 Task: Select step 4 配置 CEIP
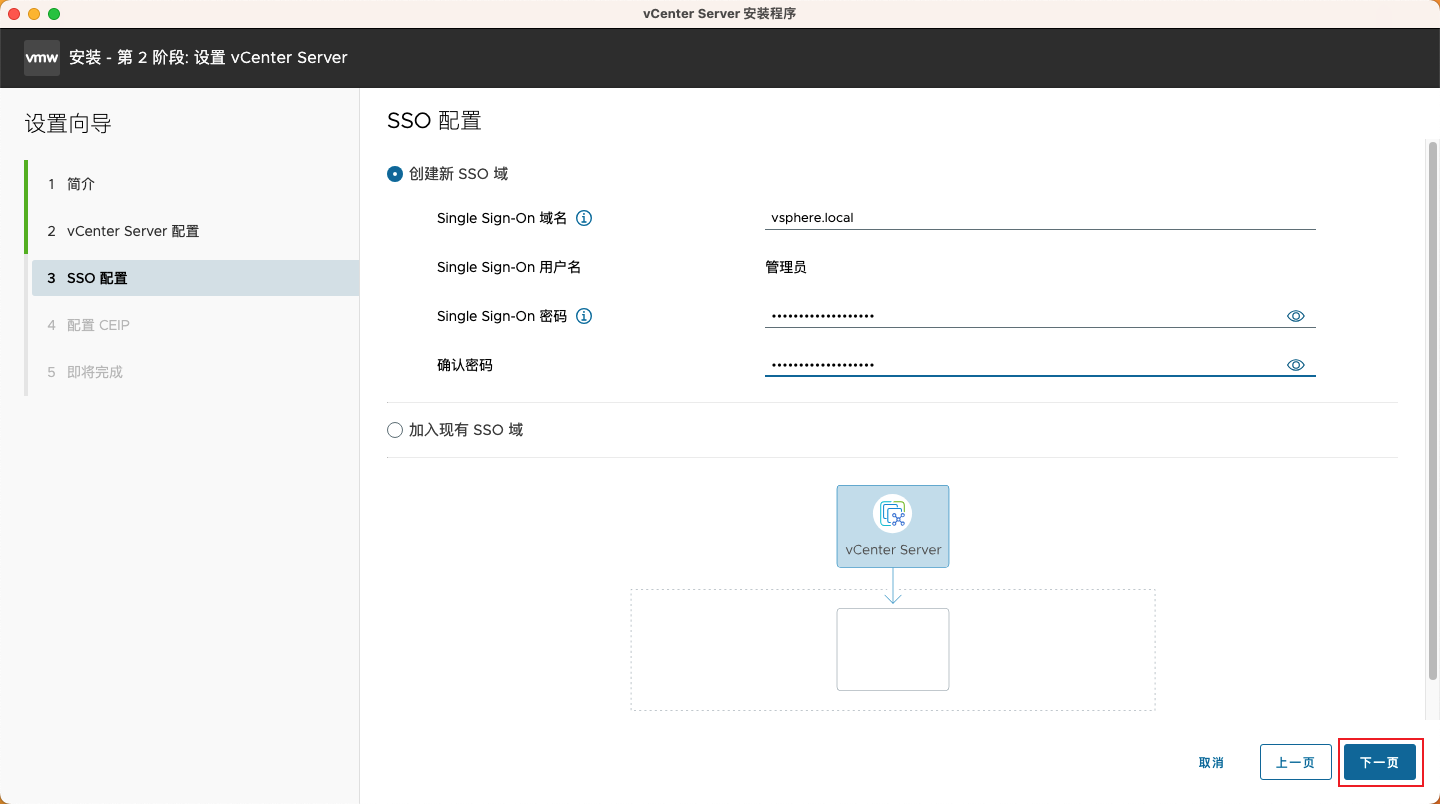pos(195,325)
